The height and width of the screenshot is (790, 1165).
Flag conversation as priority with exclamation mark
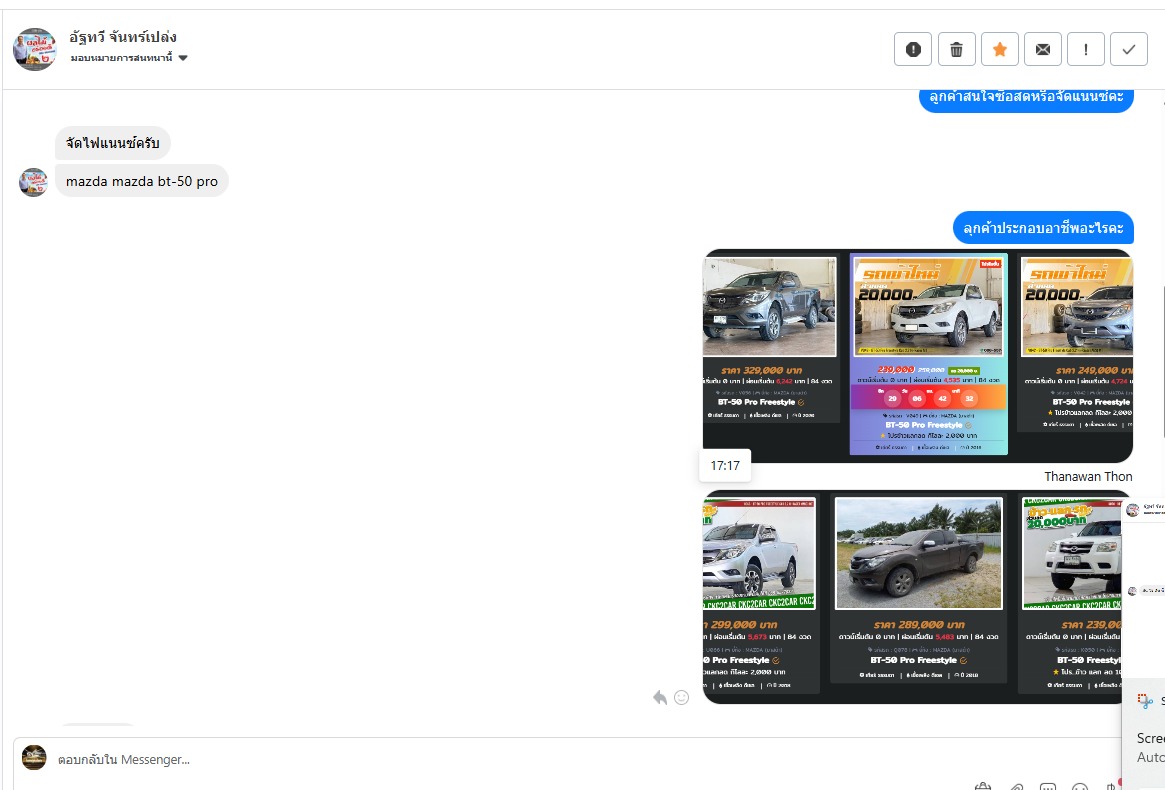pos(1086,50)
